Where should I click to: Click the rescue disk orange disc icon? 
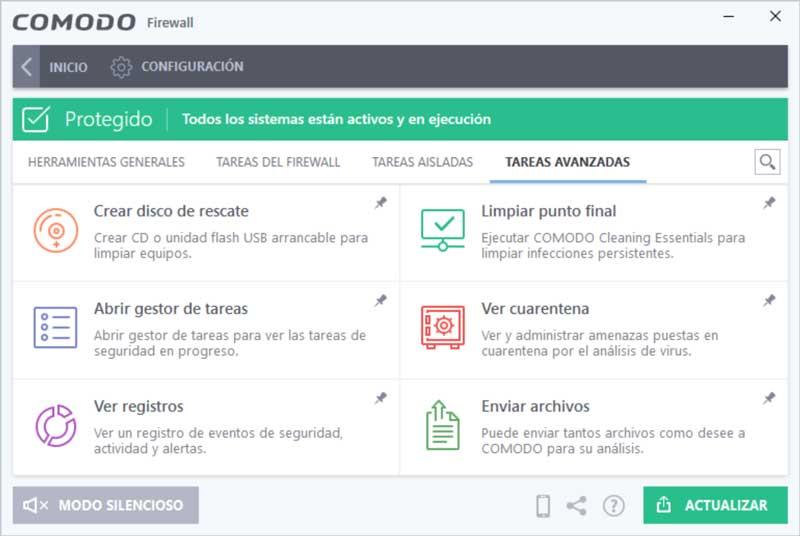56,231
